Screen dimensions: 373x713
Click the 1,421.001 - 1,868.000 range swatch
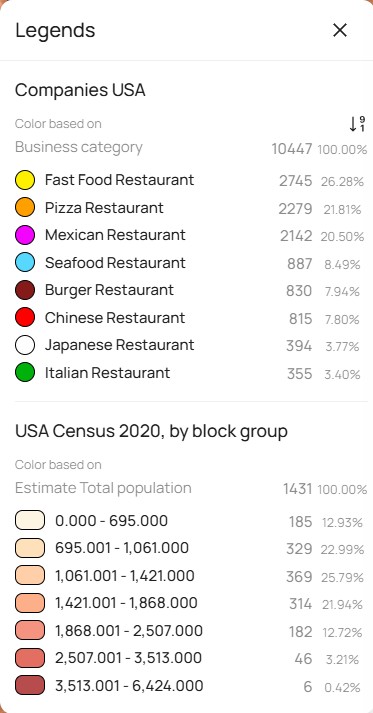(x=30, y=603)
